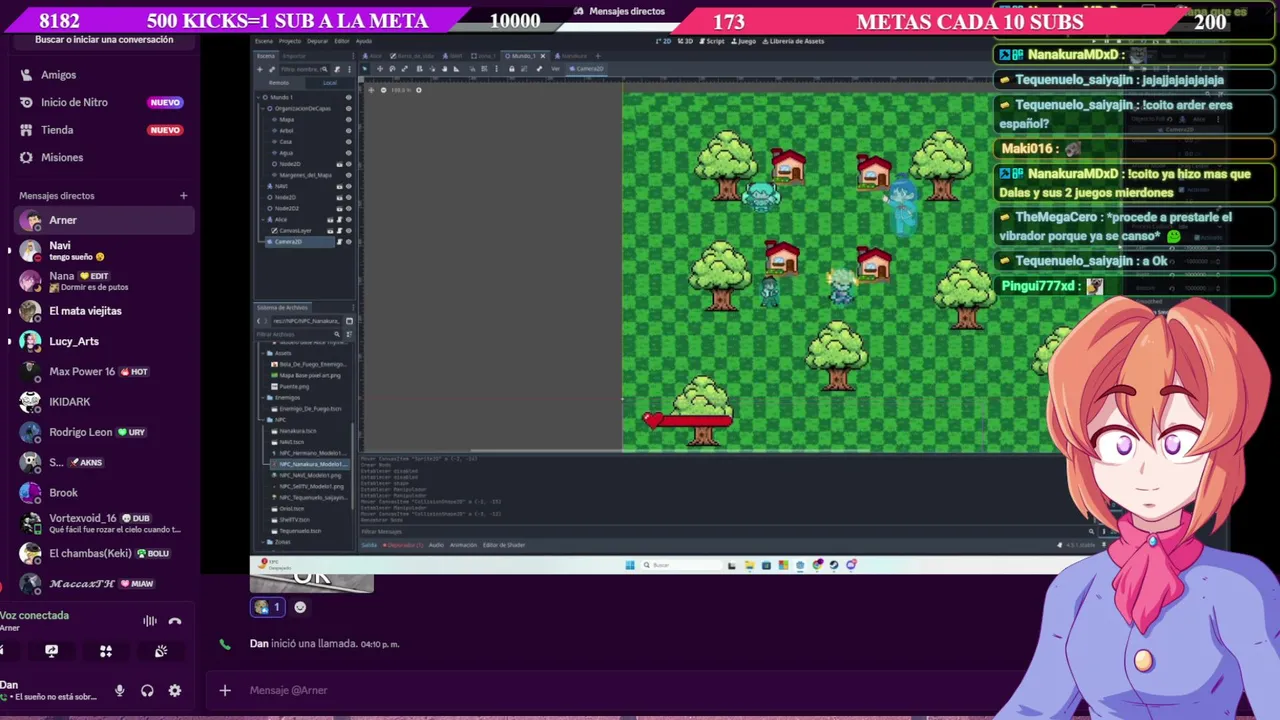Collapse the OrganizacionDeCapas tree node

(x=264, y=108)
